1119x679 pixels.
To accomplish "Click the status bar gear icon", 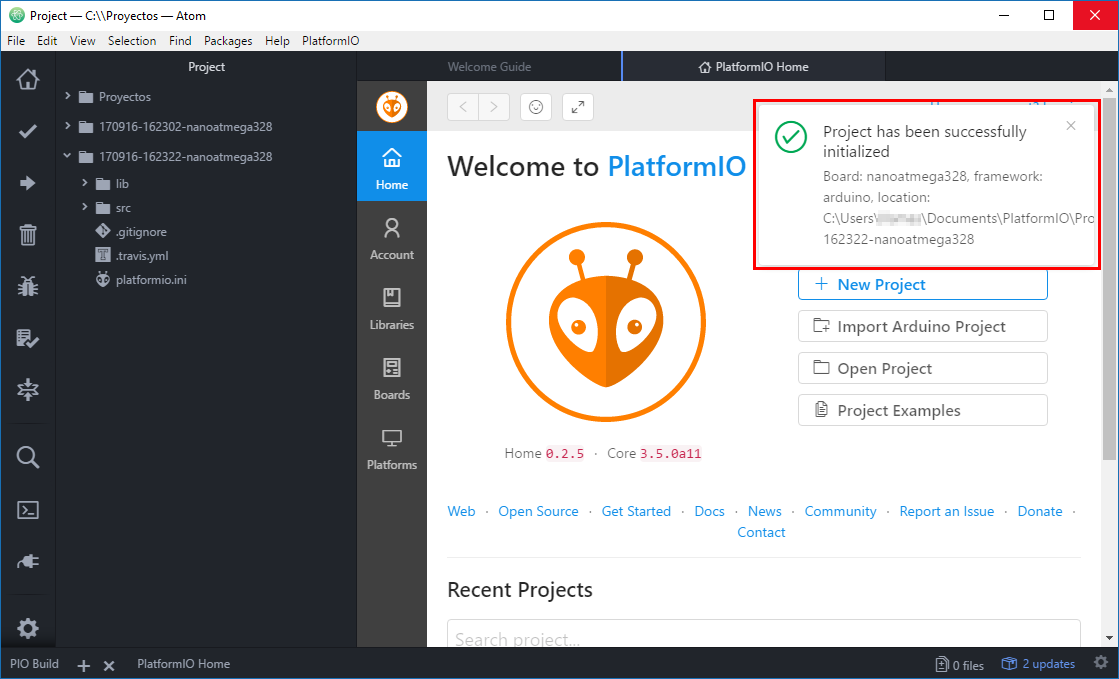I will (x=1101, y=663).
